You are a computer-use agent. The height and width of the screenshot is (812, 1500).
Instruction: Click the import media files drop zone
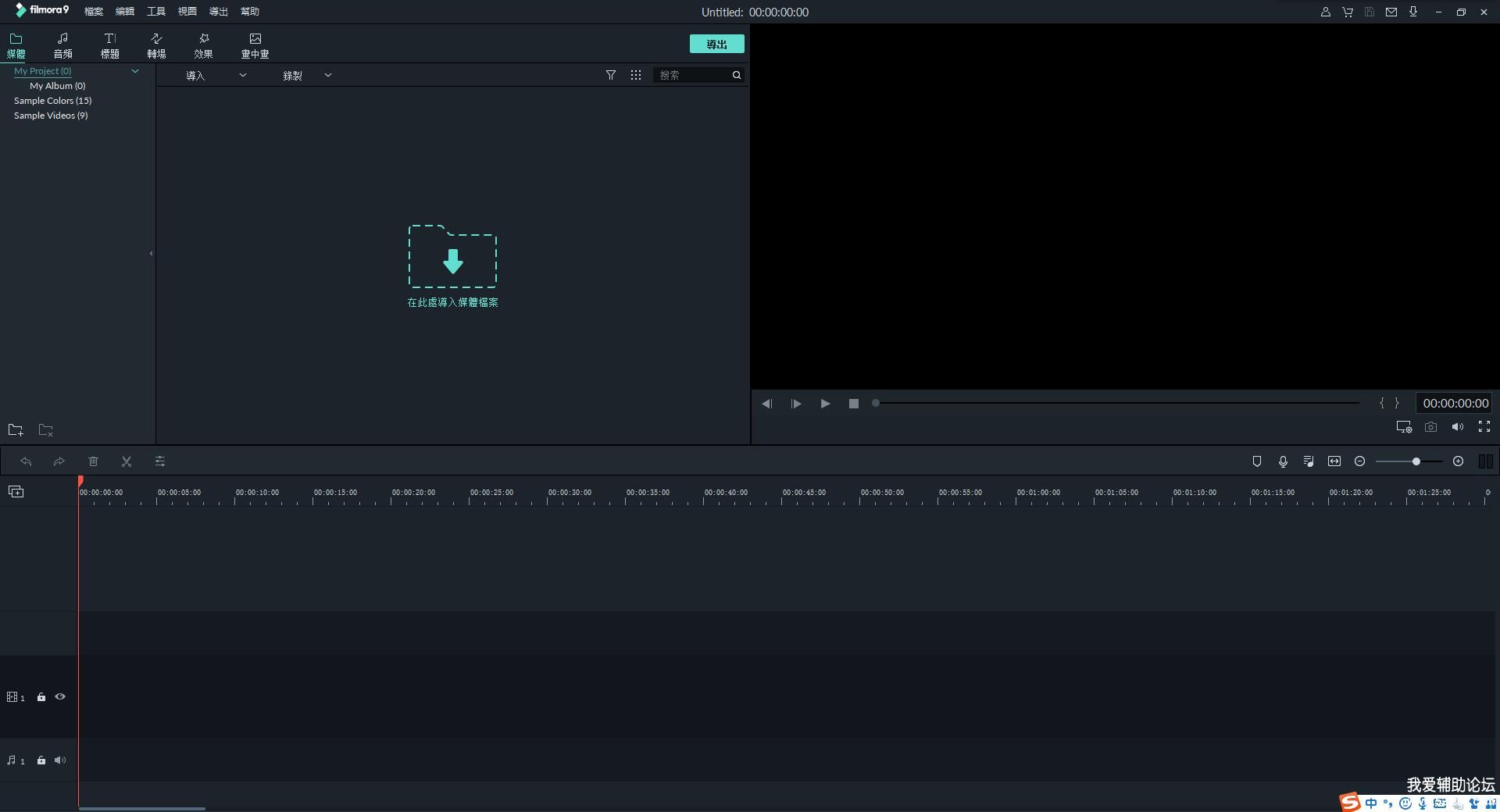coord(452,266)
